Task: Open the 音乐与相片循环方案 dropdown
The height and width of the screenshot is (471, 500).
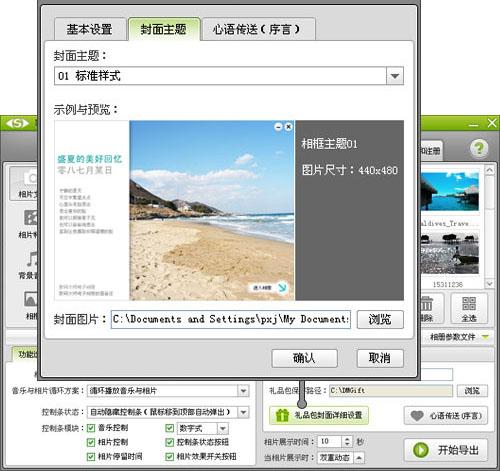Action: (x=244, y=391)
